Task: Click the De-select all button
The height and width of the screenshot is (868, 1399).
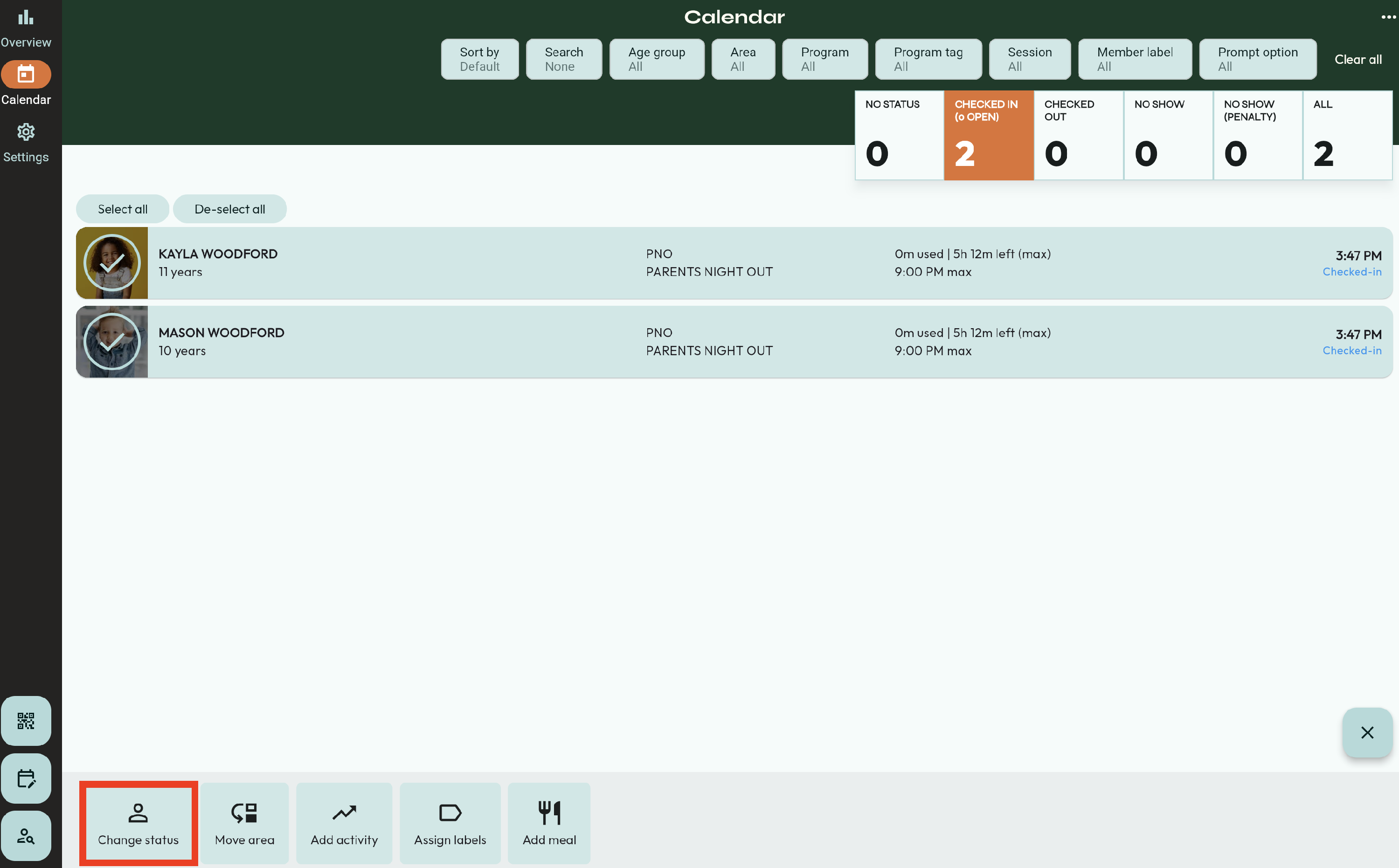Action: pyautogui.click(x=230, y=209)
